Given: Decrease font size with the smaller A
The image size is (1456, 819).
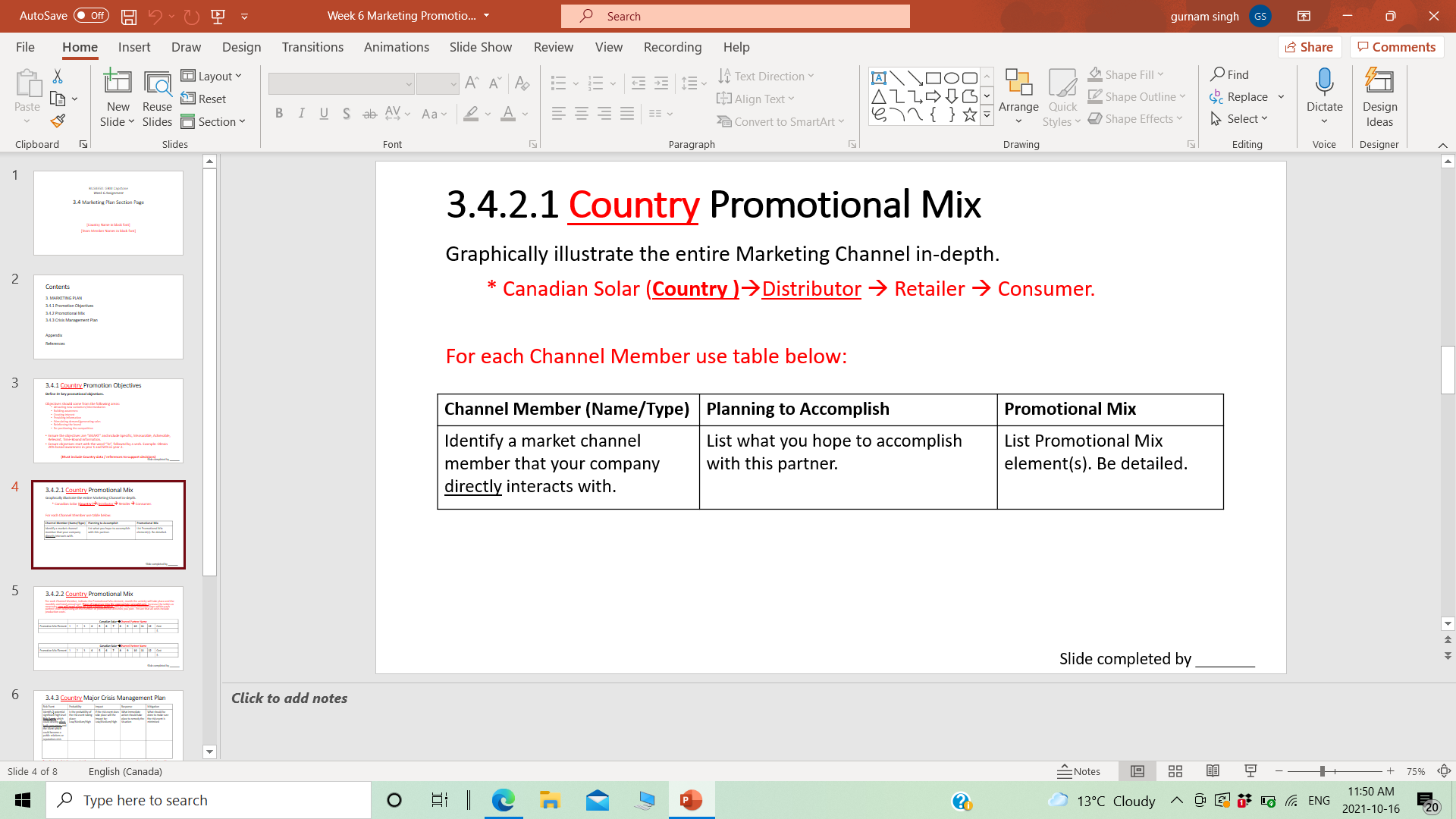Looking at the screenshot, I should 495,83.
